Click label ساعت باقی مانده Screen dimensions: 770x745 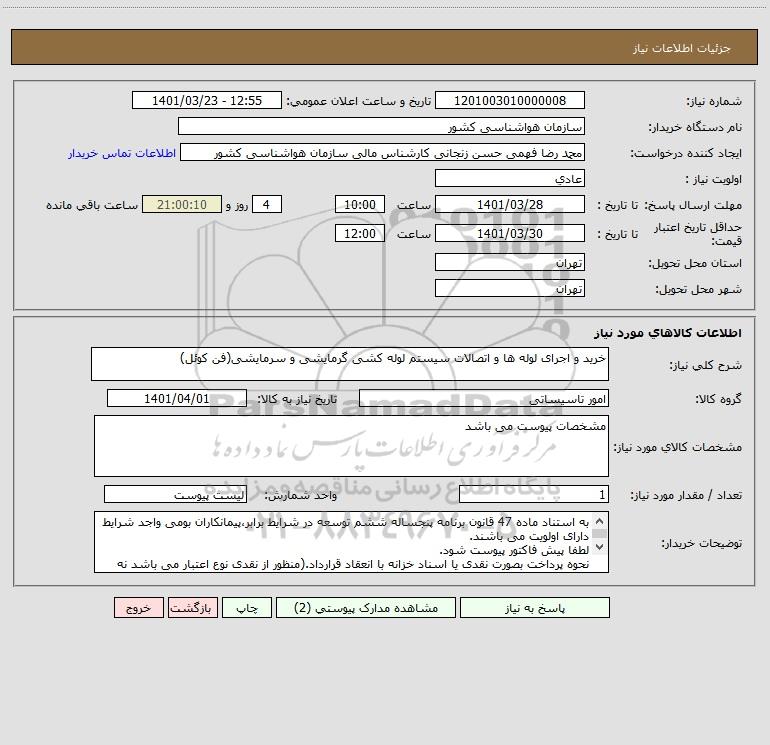[x=92, y=205]
